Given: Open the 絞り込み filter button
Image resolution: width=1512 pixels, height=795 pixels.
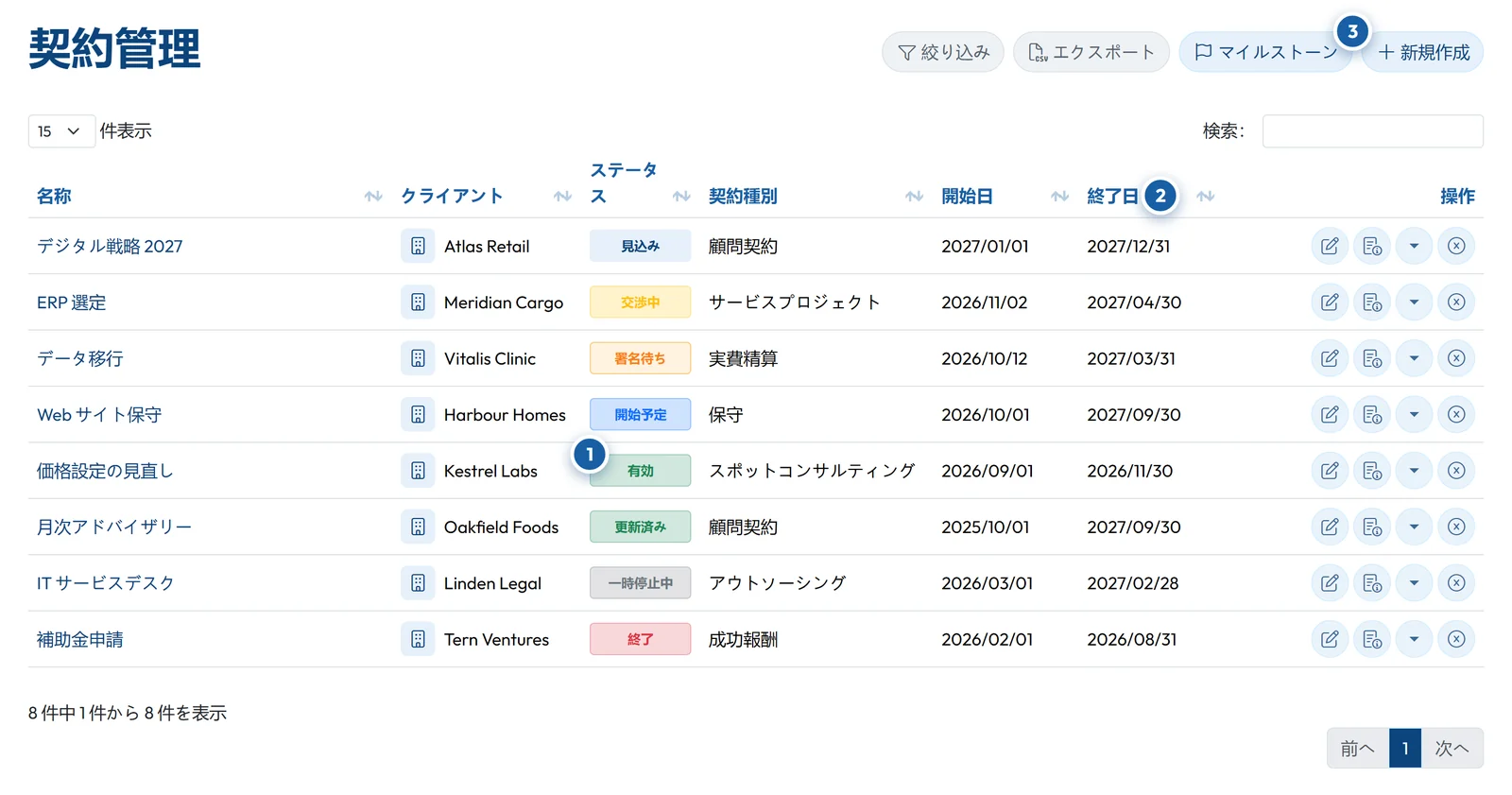Looking at the screenshot, I should point(943,52).
